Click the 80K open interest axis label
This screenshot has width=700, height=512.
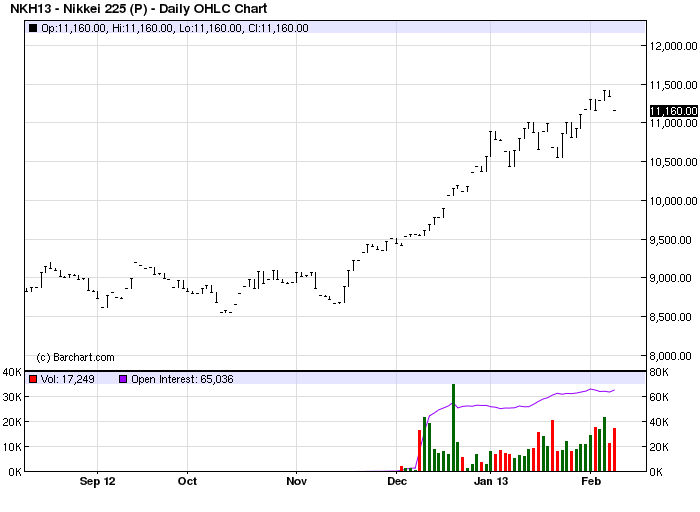(659, 372)
